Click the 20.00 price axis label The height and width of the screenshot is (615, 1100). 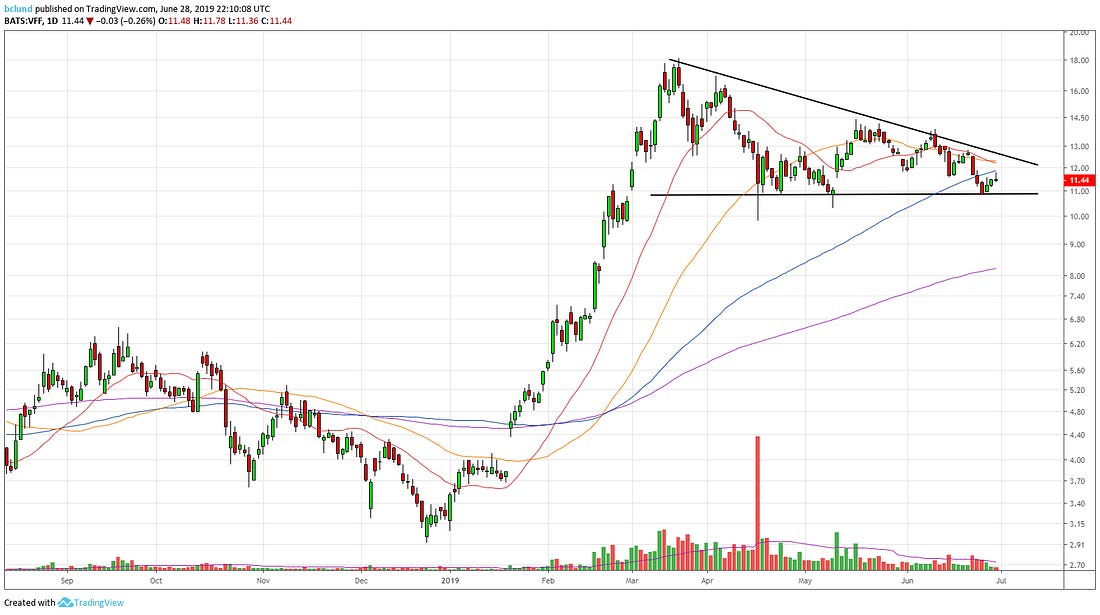click(1079, 32)
